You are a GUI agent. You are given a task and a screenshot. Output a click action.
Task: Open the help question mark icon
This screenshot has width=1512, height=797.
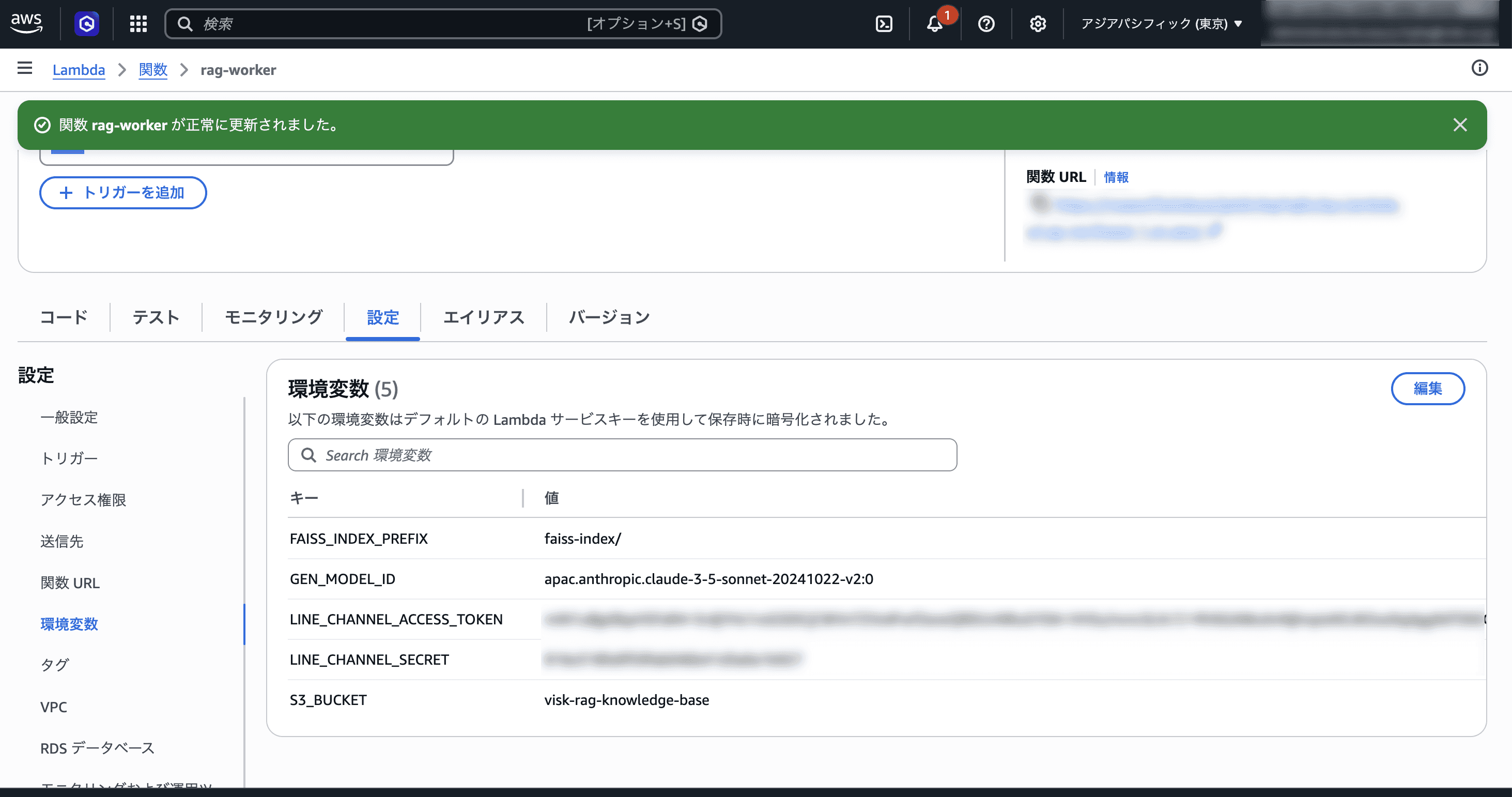tap(986, 23)
